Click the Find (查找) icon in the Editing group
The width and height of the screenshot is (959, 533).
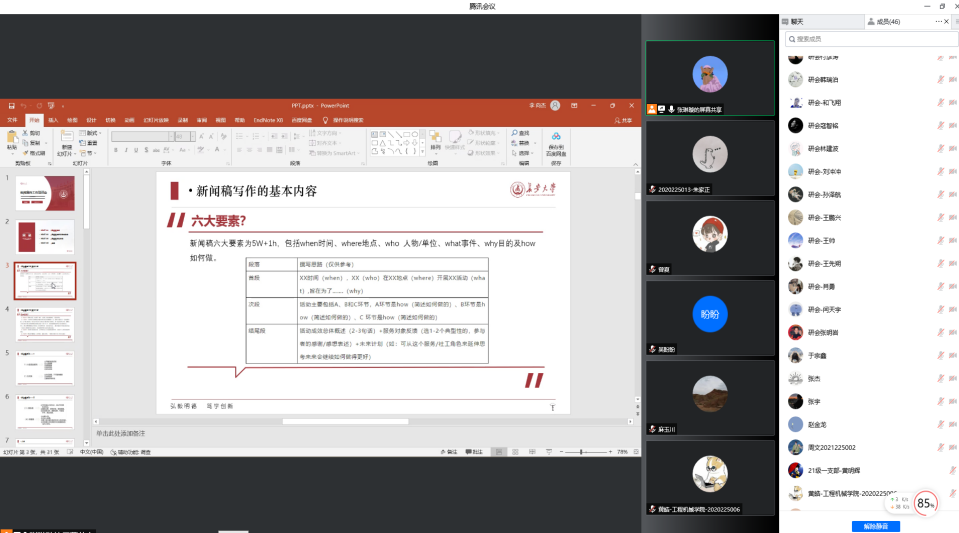click(x=521, y=132)
